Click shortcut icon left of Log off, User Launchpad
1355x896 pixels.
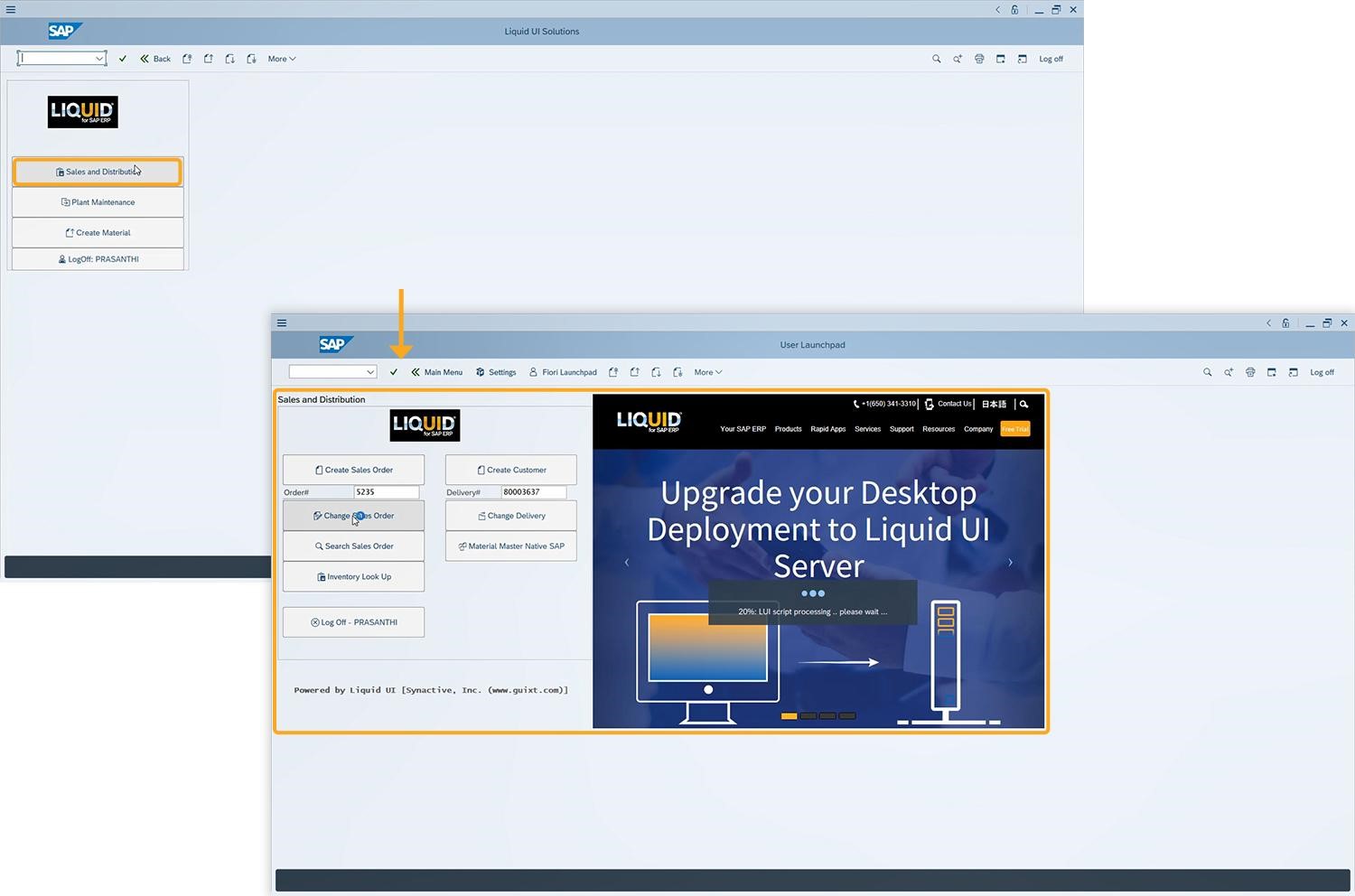(1294, 372)
